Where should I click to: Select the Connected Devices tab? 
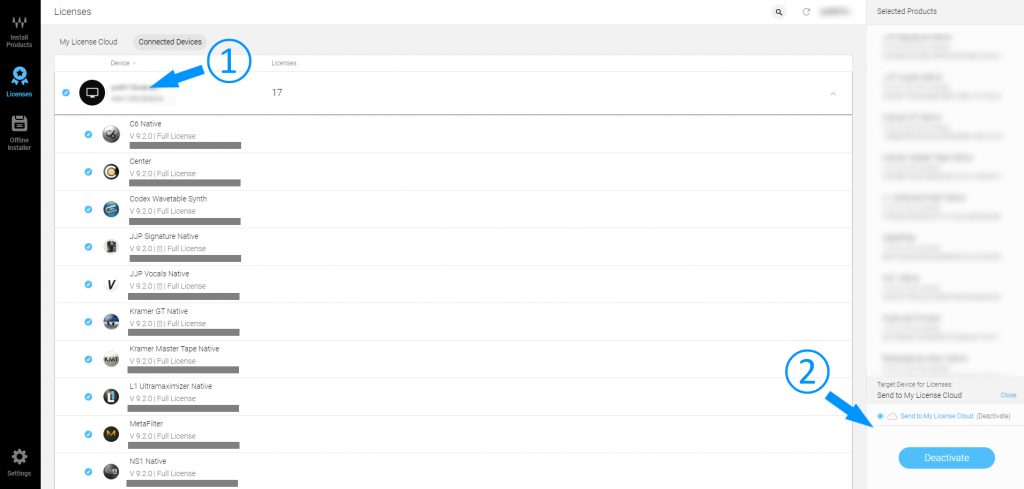click(x=170, y=42)
